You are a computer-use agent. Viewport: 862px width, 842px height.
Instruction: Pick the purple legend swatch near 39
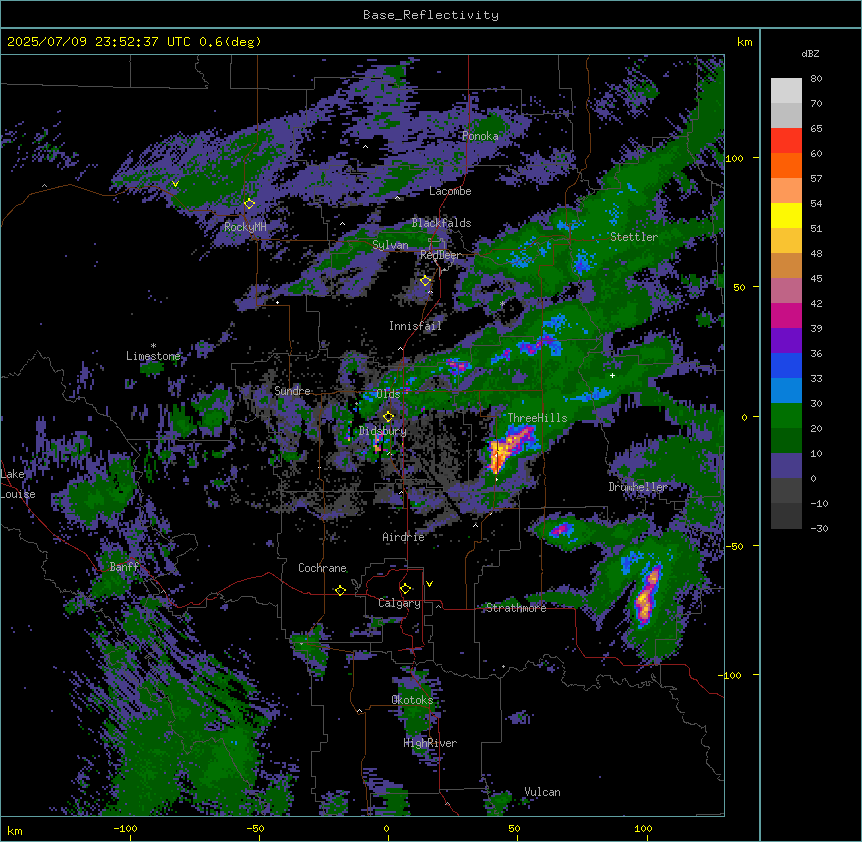point(786,341)
